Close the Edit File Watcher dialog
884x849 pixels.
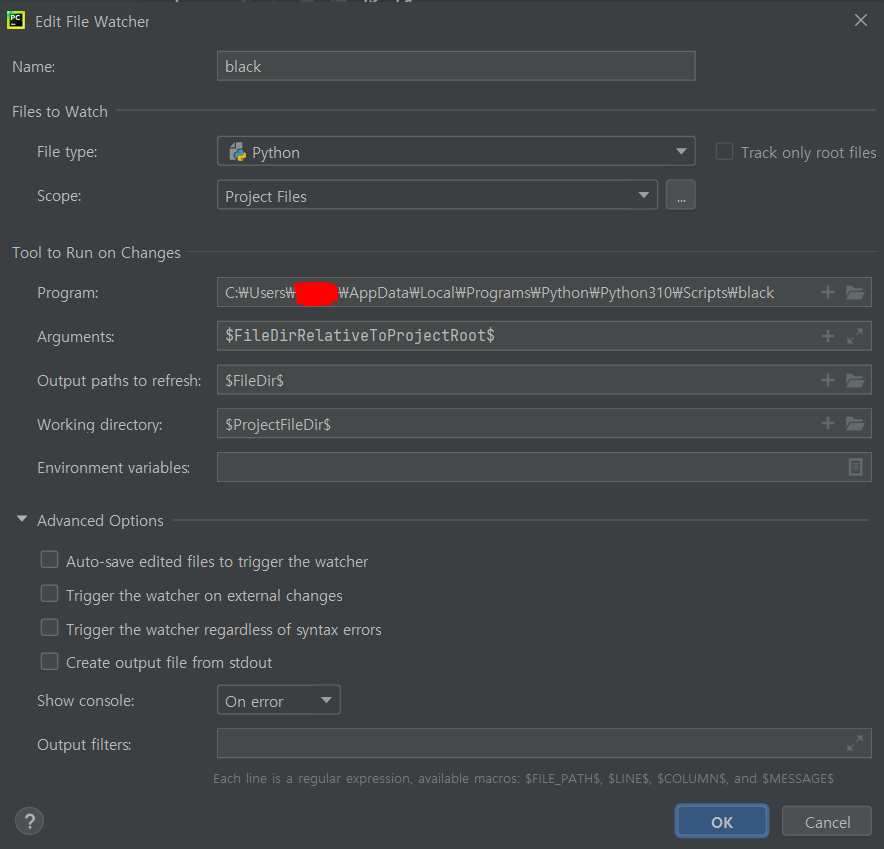[861, 20]
